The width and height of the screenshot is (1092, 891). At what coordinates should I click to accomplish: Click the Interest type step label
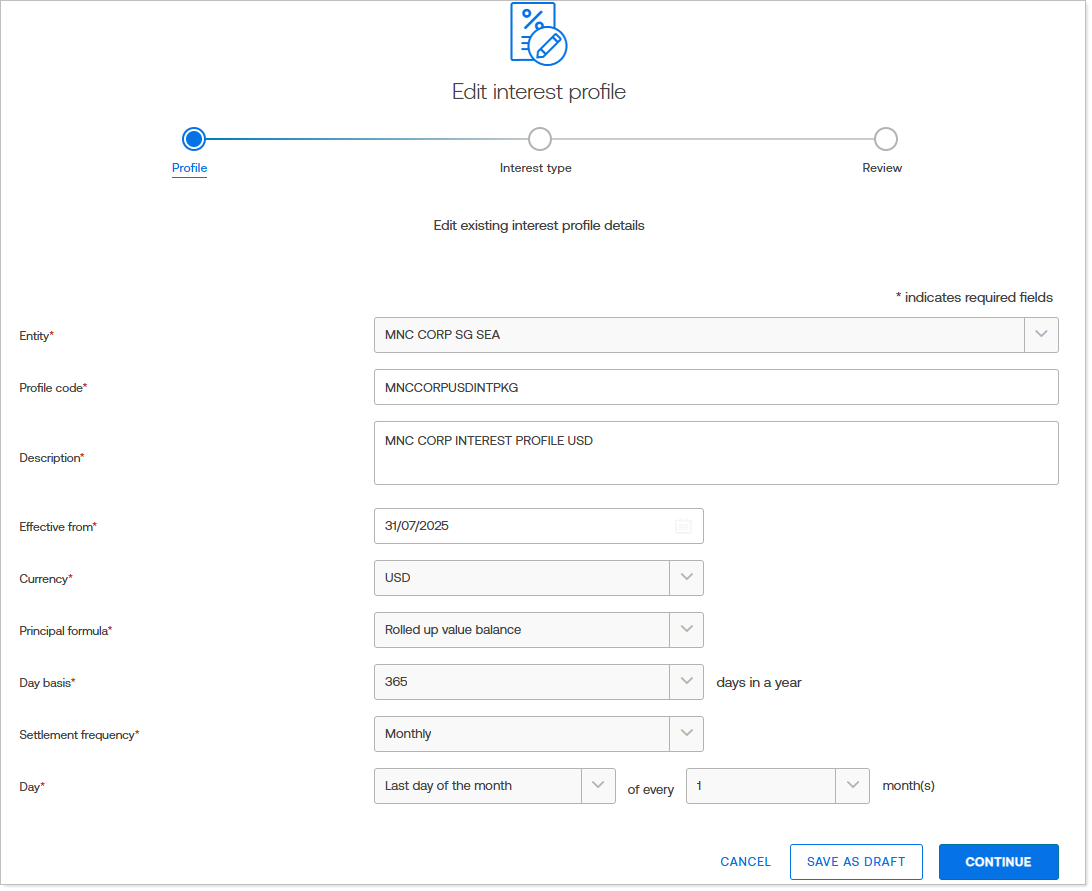[536, 168]
